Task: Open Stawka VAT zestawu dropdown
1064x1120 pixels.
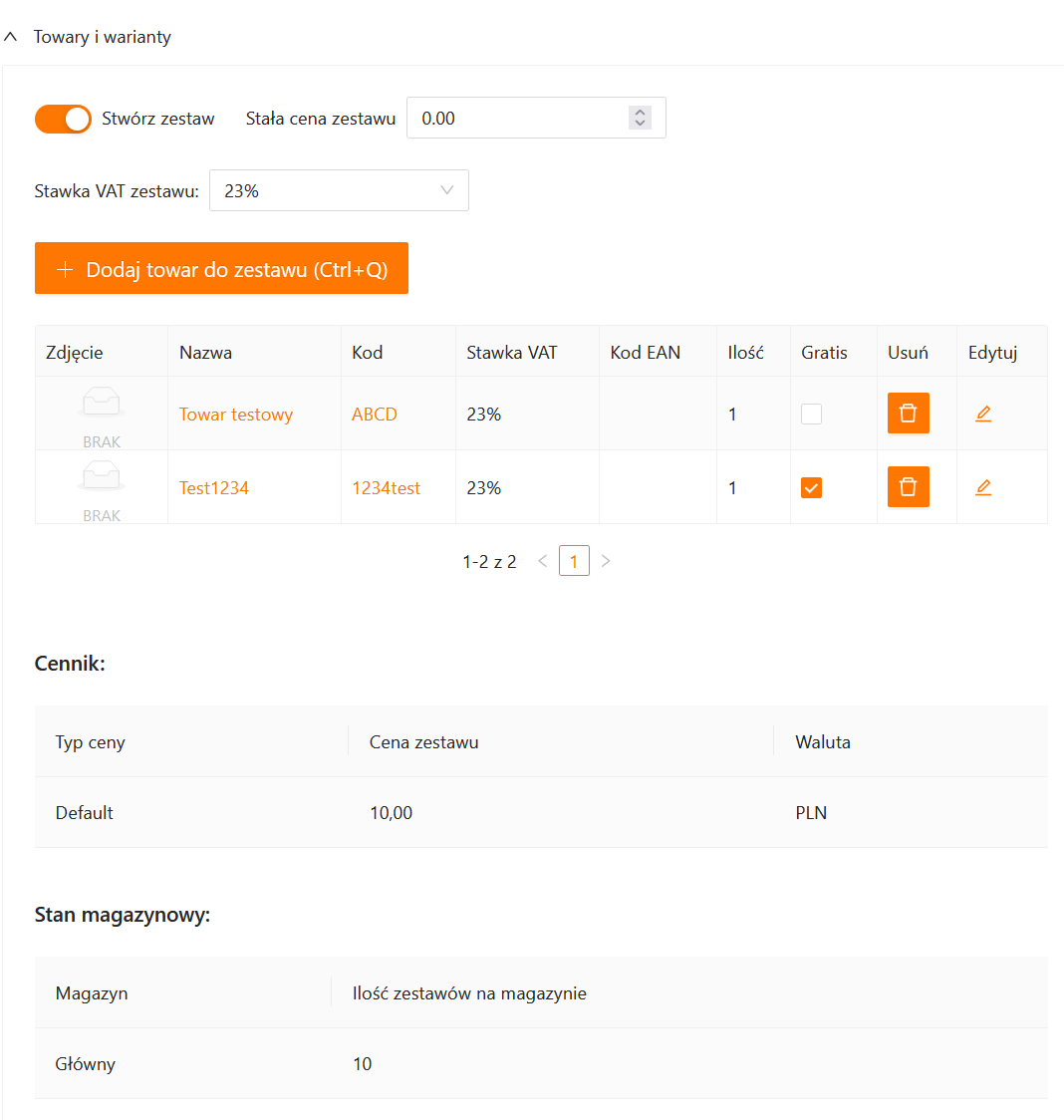Action: pyautogui.click(x=339, y=191)
